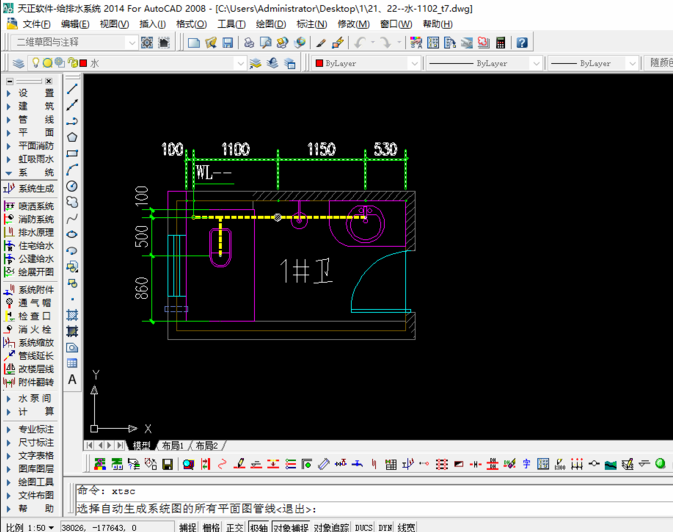Viewport: 673px width, 532px height.
Task: Select the Arc draw tool
Action: point(72,170)
